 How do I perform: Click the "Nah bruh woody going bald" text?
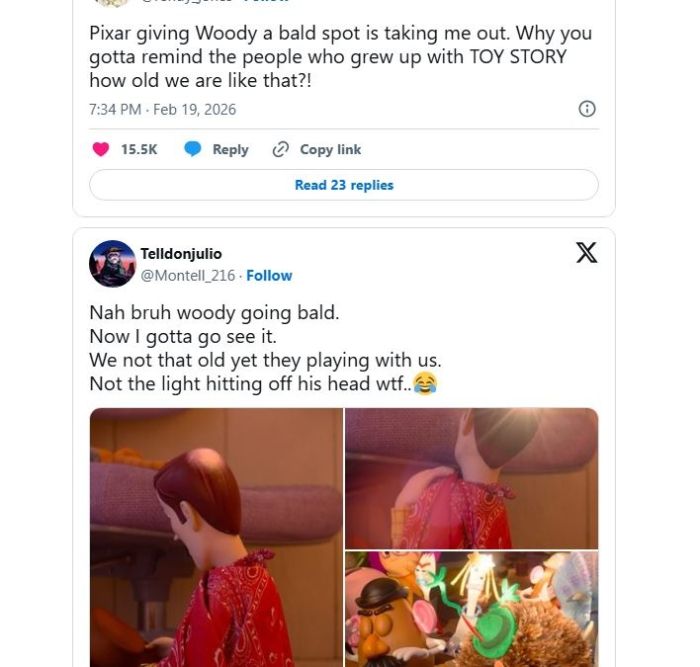point(214,312)
